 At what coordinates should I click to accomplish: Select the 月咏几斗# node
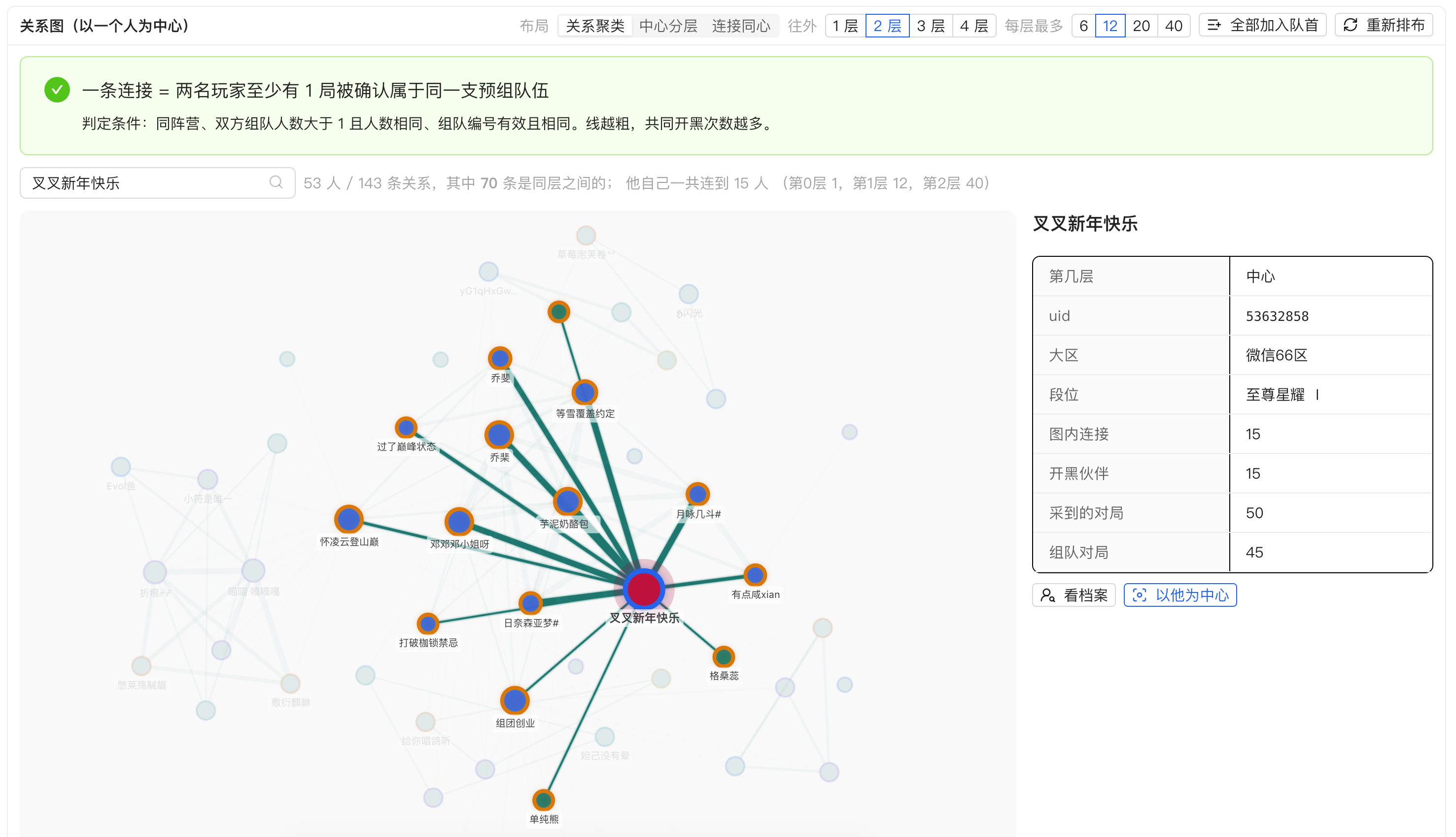(697, 494)
